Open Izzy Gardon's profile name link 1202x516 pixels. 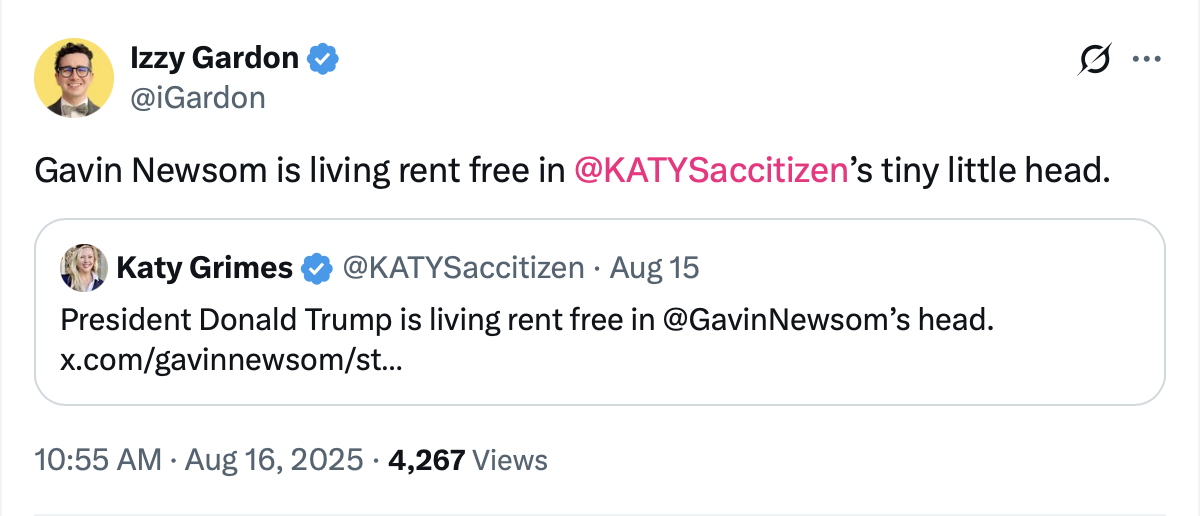pos(214,59)
